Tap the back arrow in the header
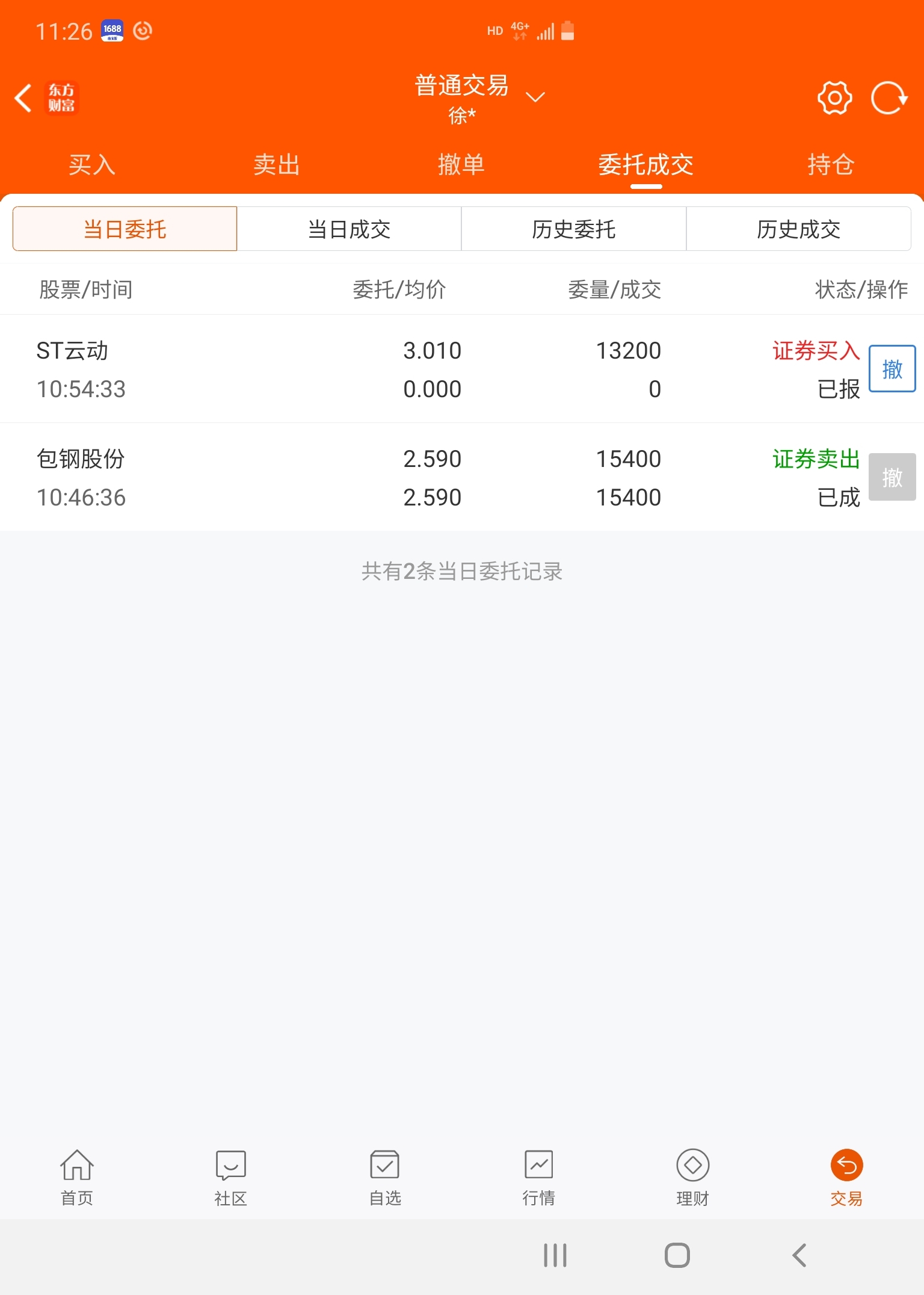Screen dimensions: 924x1295 23,98
